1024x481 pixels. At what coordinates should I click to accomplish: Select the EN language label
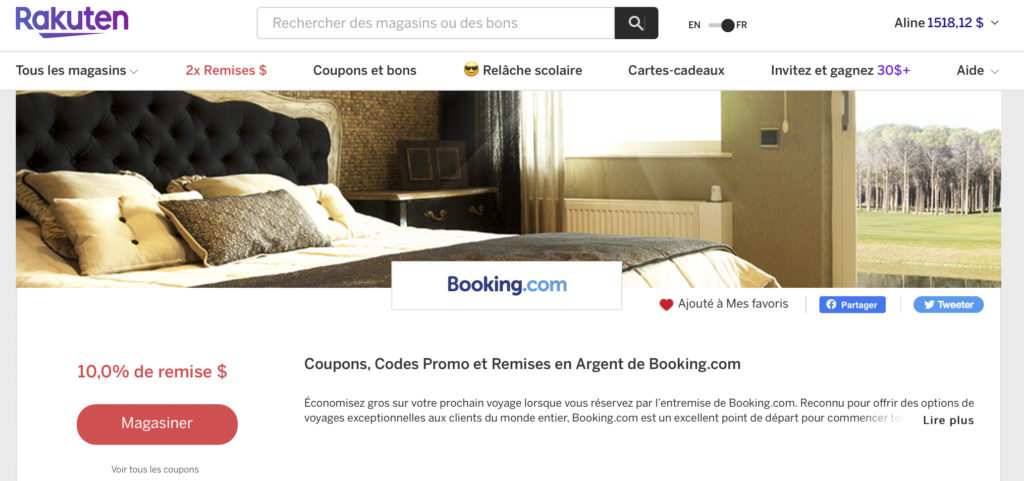(x=694, y=25)
